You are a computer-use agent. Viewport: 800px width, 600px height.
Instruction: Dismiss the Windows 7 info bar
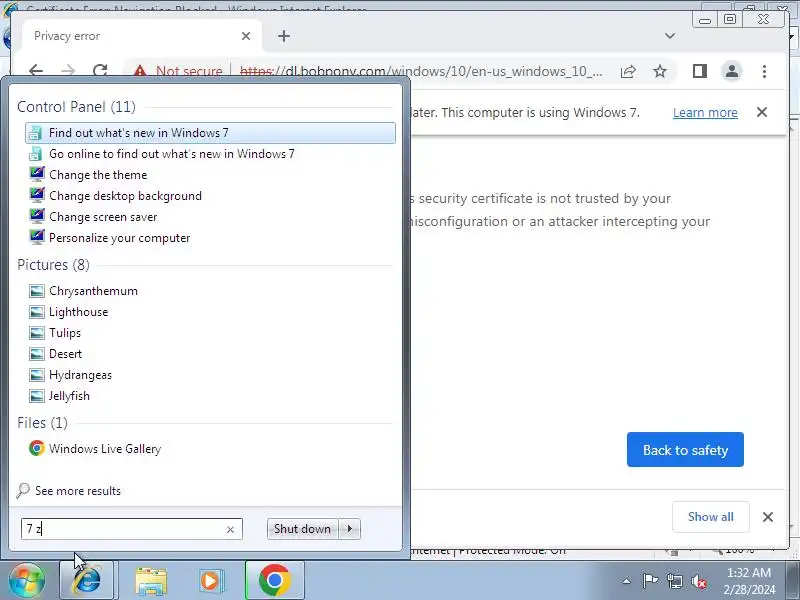(762, 112)
